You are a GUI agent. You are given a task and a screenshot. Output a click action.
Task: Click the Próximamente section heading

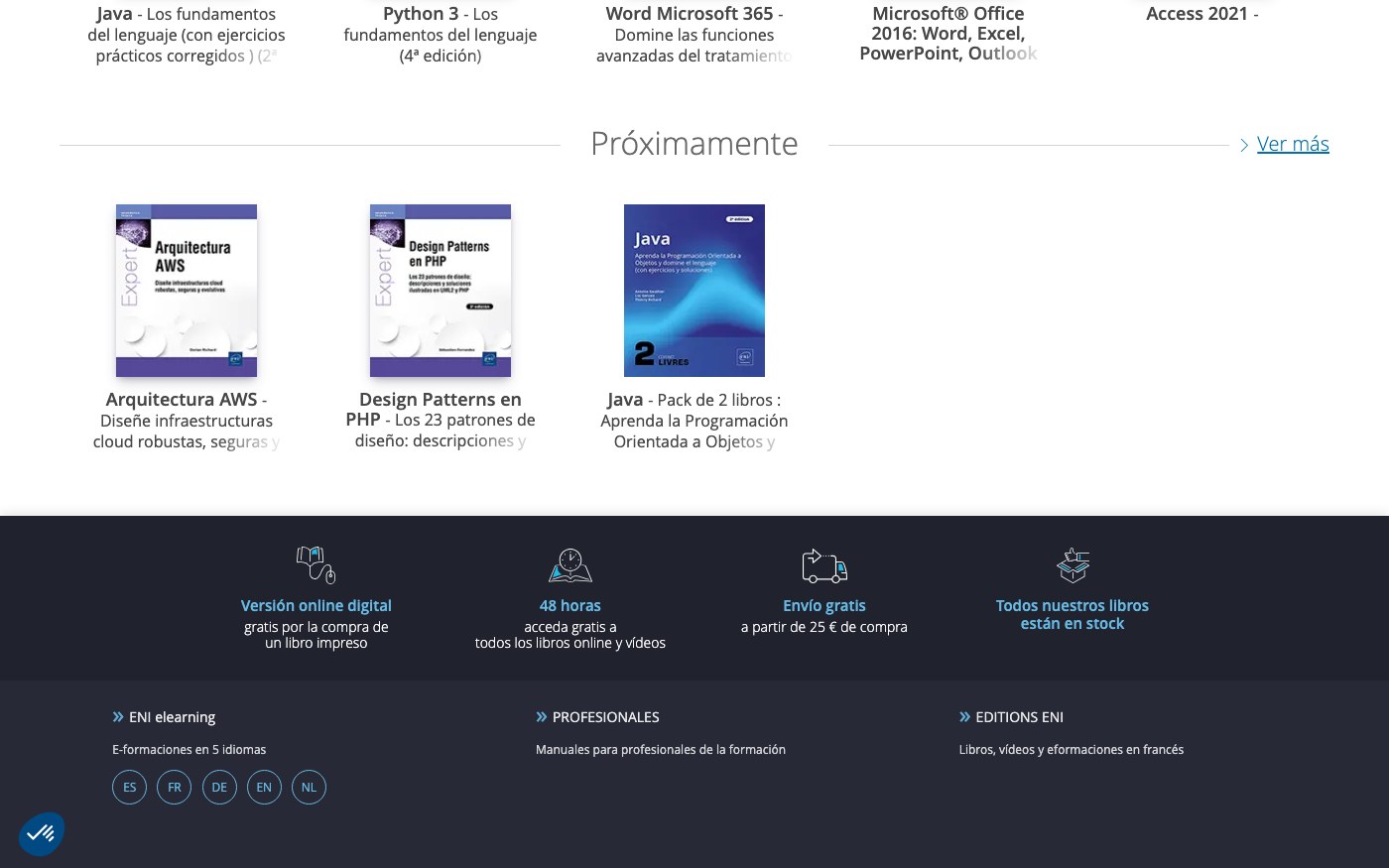(694, 144)
